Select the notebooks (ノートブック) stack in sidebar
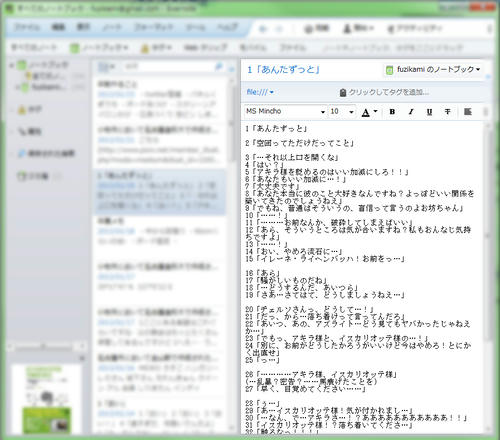This screenshot has height=440, width=500. 44,65
